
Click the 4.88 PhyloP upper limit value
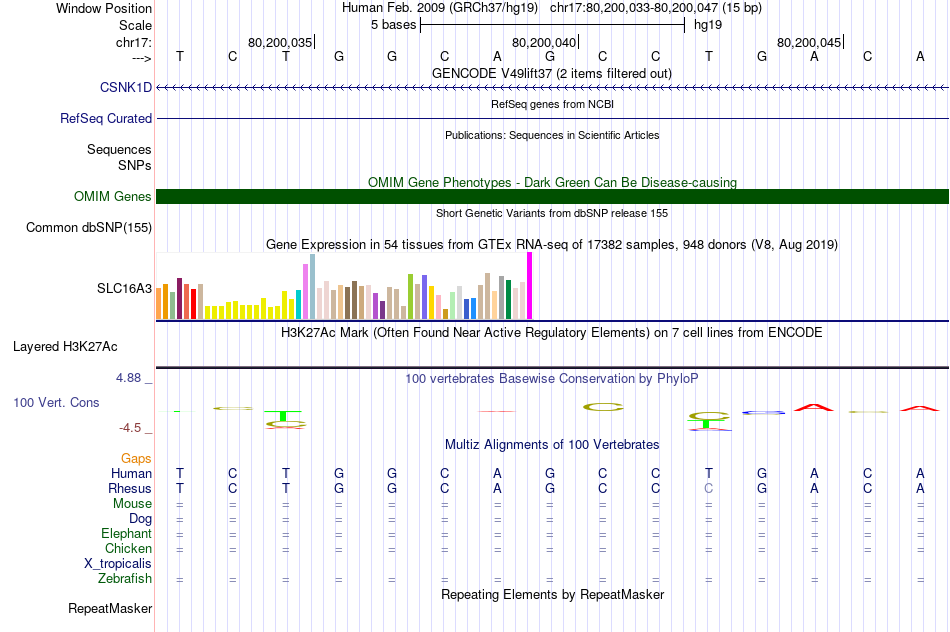(128, 378)
